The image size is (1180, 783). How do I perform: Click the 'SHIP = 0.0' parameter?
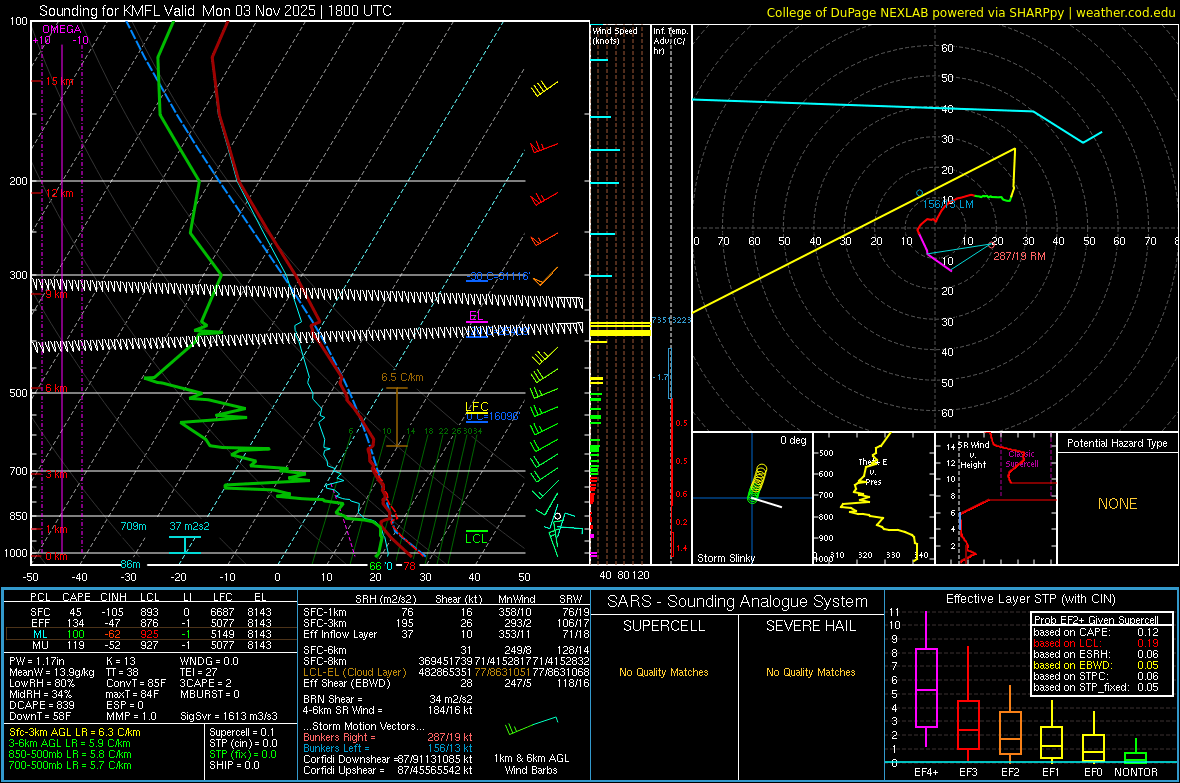tap(233, 765)
